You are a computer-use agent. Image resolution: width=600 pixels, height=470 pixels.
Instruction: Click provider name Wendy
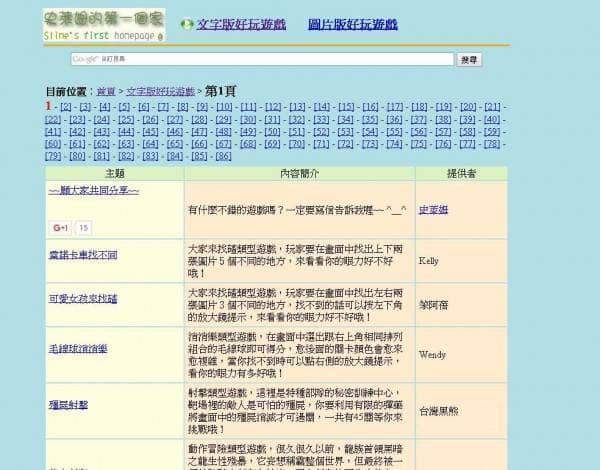pyautogui.click(x=432, y=354)
